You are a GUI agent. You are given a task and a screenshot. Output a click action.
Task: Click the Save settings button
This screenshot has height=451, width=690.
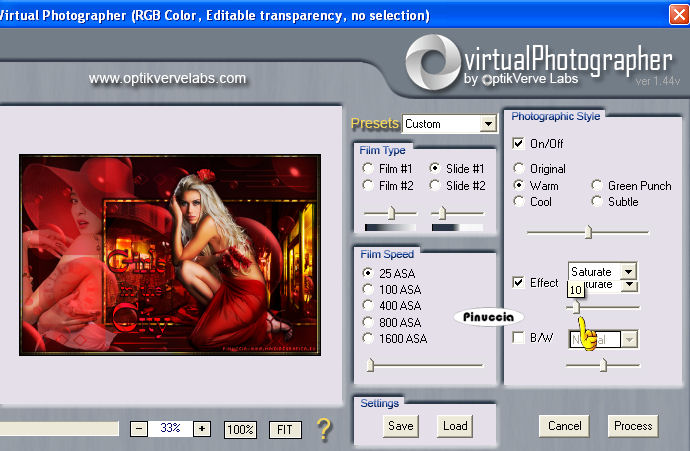pos(400,426)
